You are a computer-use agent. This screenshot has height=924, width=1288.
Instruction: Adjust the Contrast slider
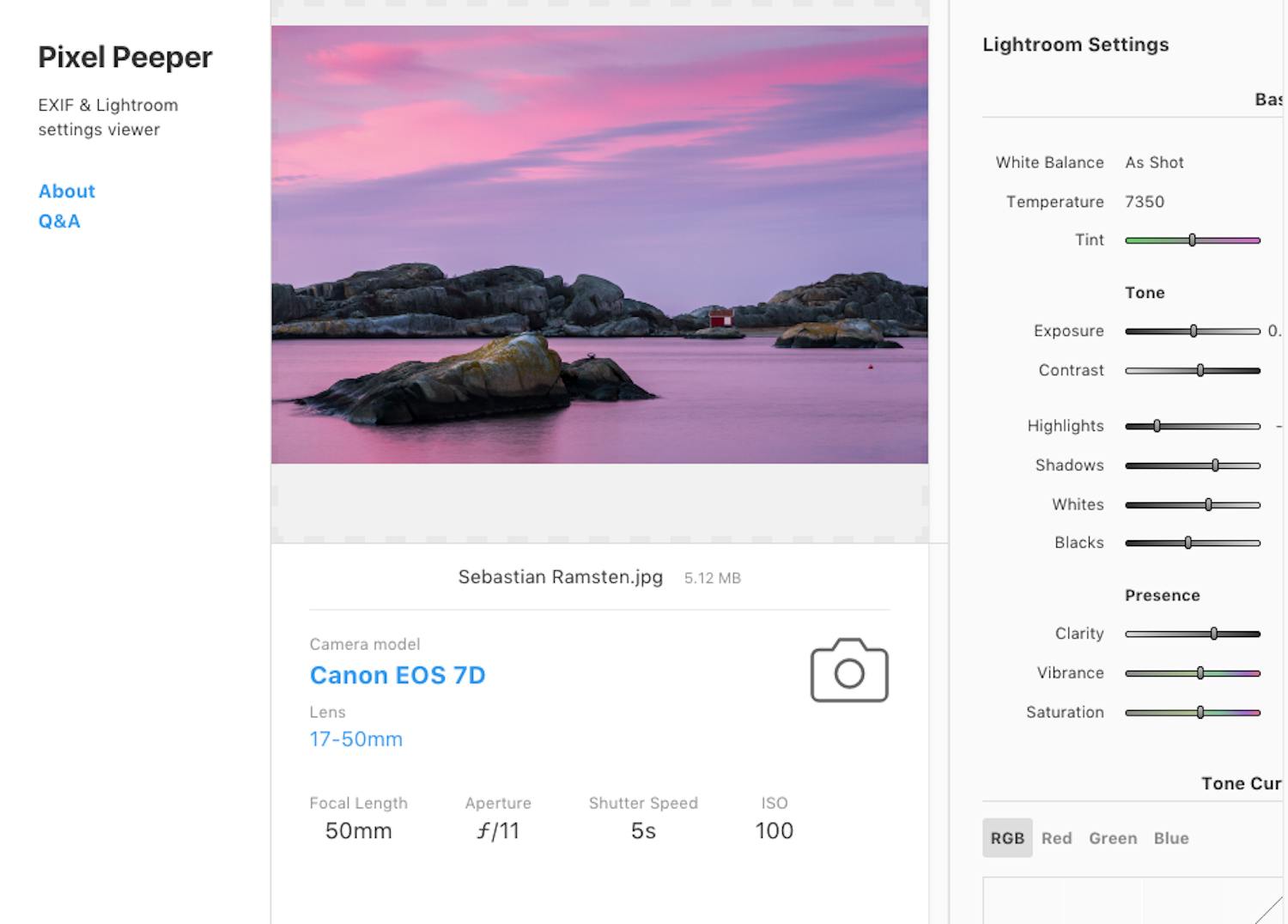coord(1200,370)
